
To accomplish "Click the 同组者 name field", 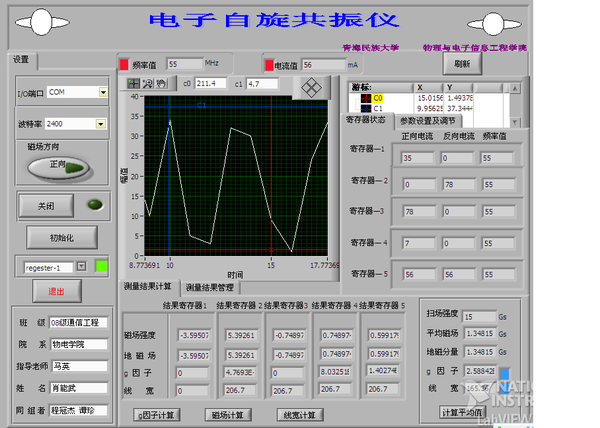I will [x=78, y=410].
